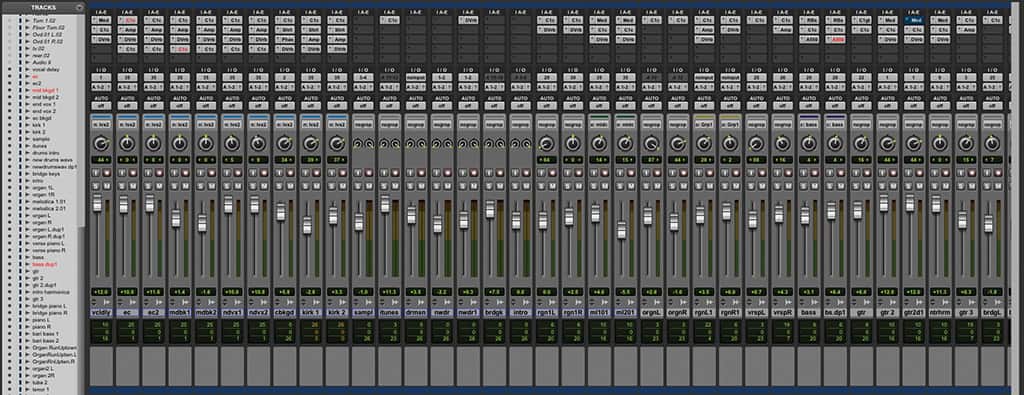The width and height of the screenshot is (1024, 395).
Task: Open automation mode selector on gtr channel
Action: pos(861,106)
